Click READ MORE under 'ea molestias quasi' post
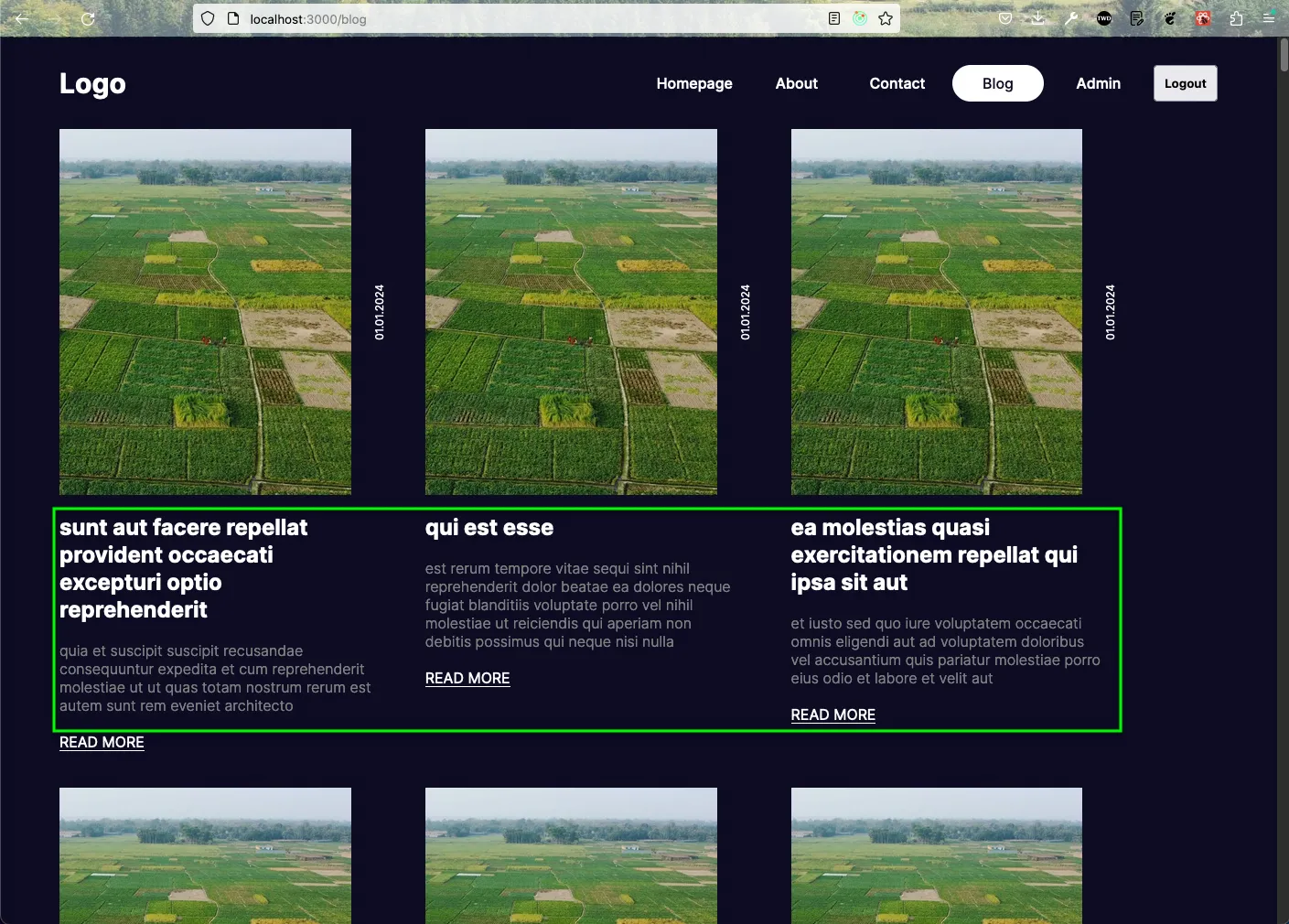Image resolution: width=1289 pixels, height=924 pixels. (x=833, y=714)
